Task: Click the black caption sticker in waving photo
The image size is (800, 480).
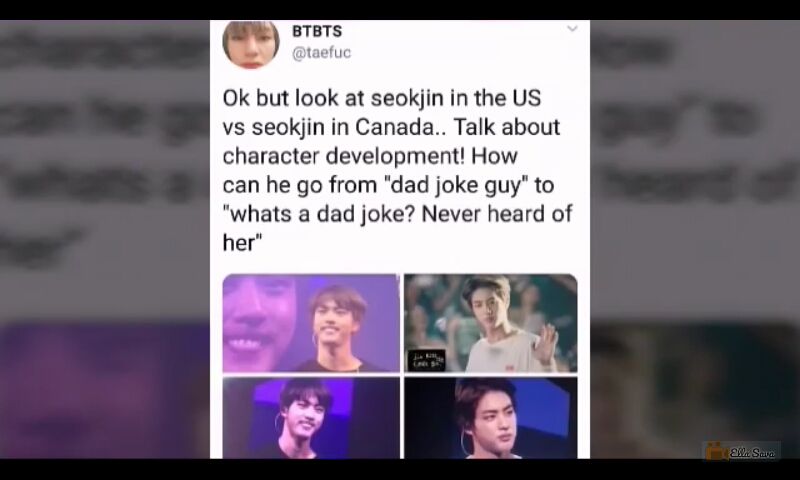Action: tap(427, 360)
